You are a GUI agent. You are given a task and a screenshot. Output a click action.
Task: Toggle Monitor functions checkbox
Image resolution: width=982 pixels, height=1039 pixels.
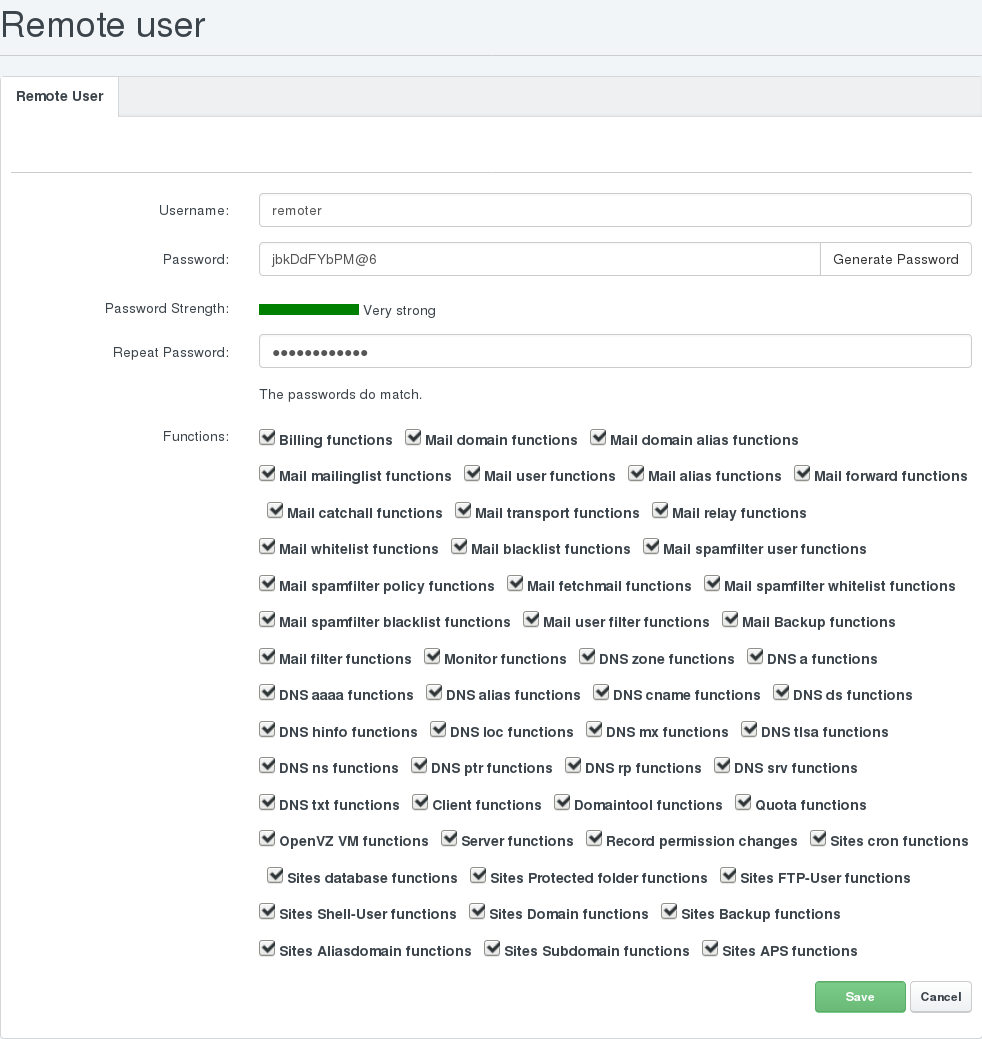(432, 656)
